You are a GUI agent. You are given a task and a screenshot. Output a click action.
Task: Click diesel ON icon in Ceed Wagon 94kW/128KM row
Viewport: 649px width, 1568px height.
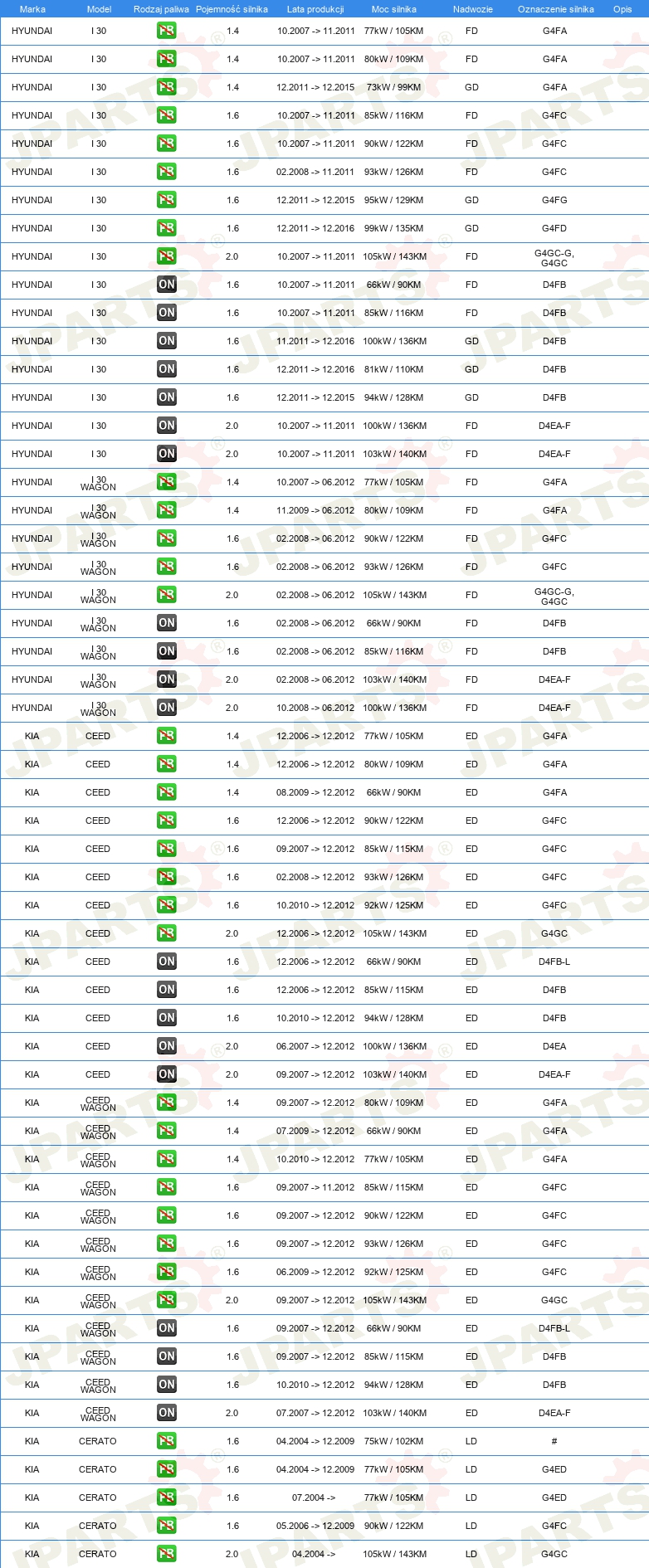[166, 1385]
